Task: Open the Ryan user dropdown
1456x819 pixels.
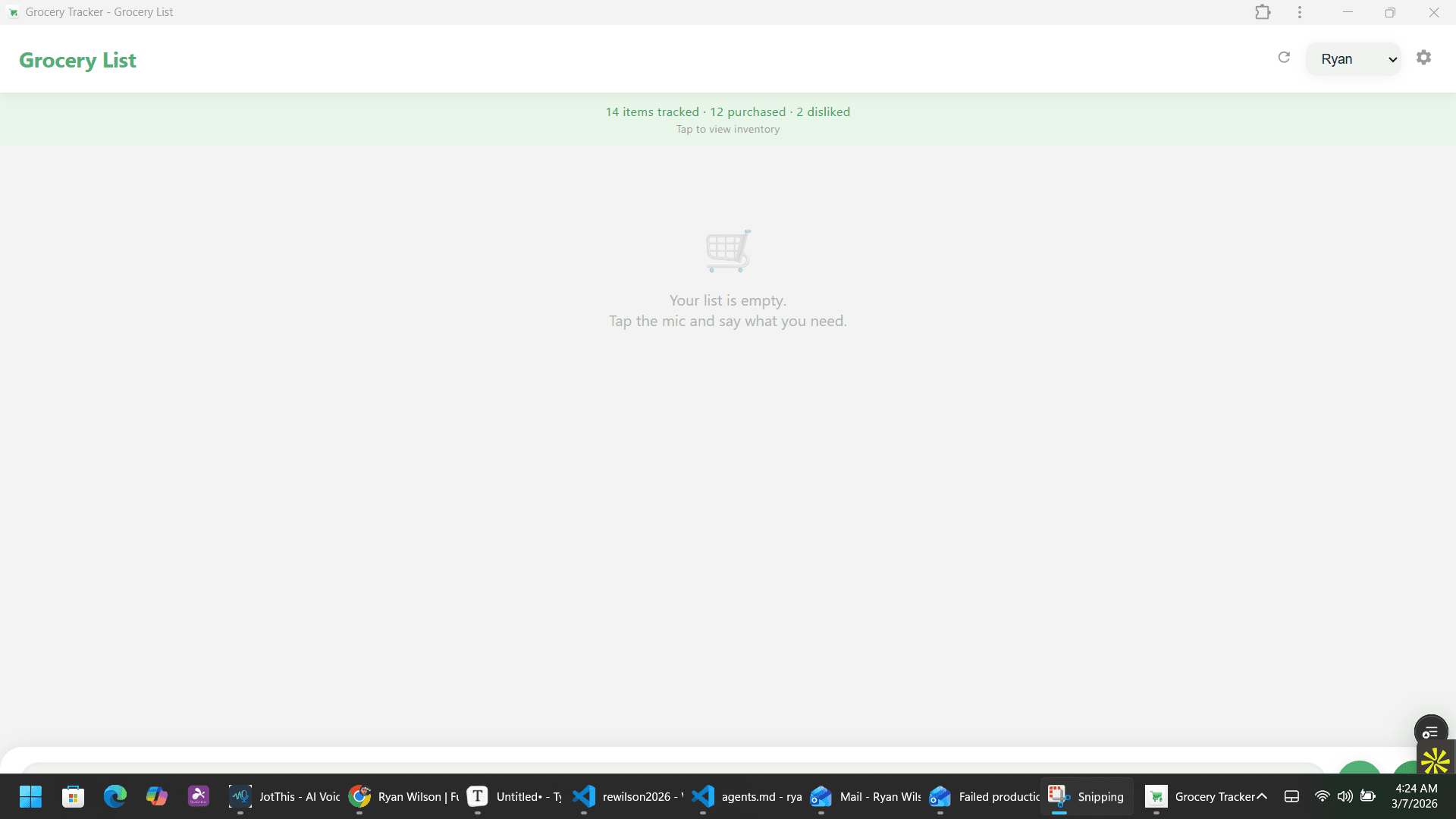Action: [1353, 58]
